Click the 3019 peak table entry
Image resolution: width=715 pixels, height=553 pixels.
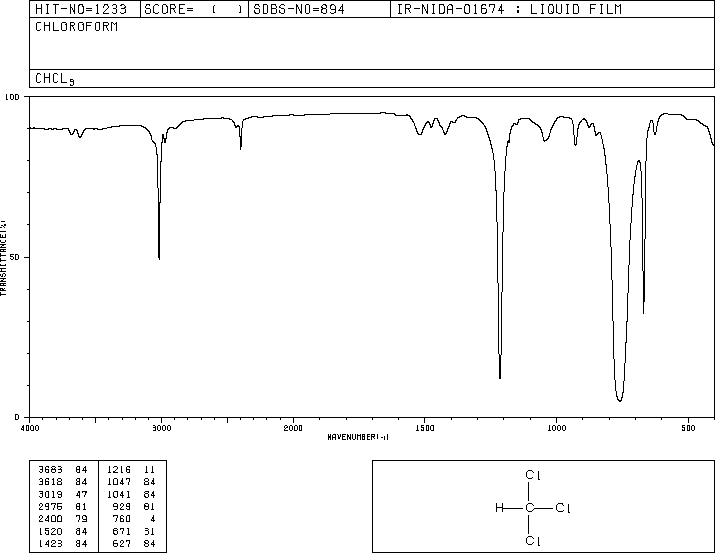[50, 494]
